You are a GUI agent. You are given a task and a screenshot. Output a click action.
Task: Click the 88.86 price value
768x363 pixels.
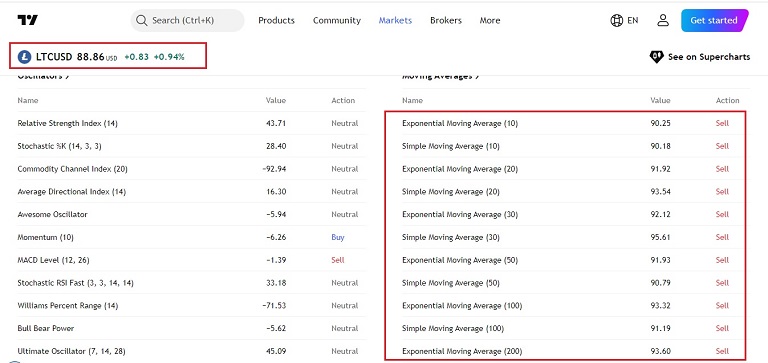click(x=91, y=57)
